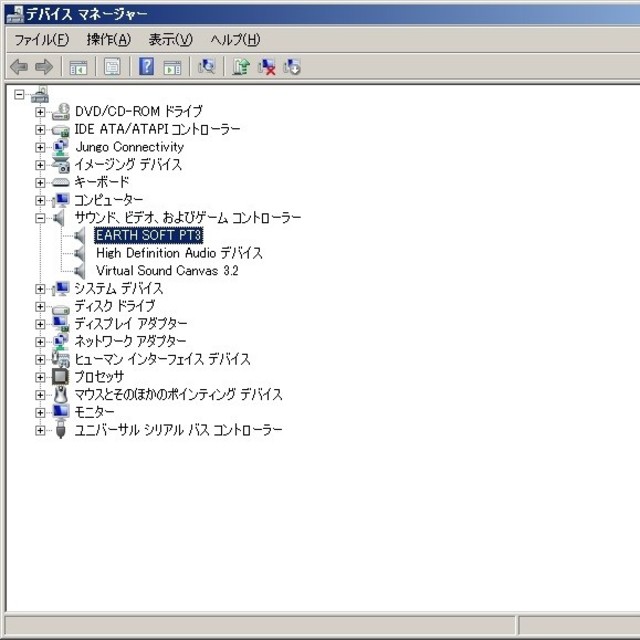
Task: Click the mouse icon for マウス category
Action: point(60,394)
